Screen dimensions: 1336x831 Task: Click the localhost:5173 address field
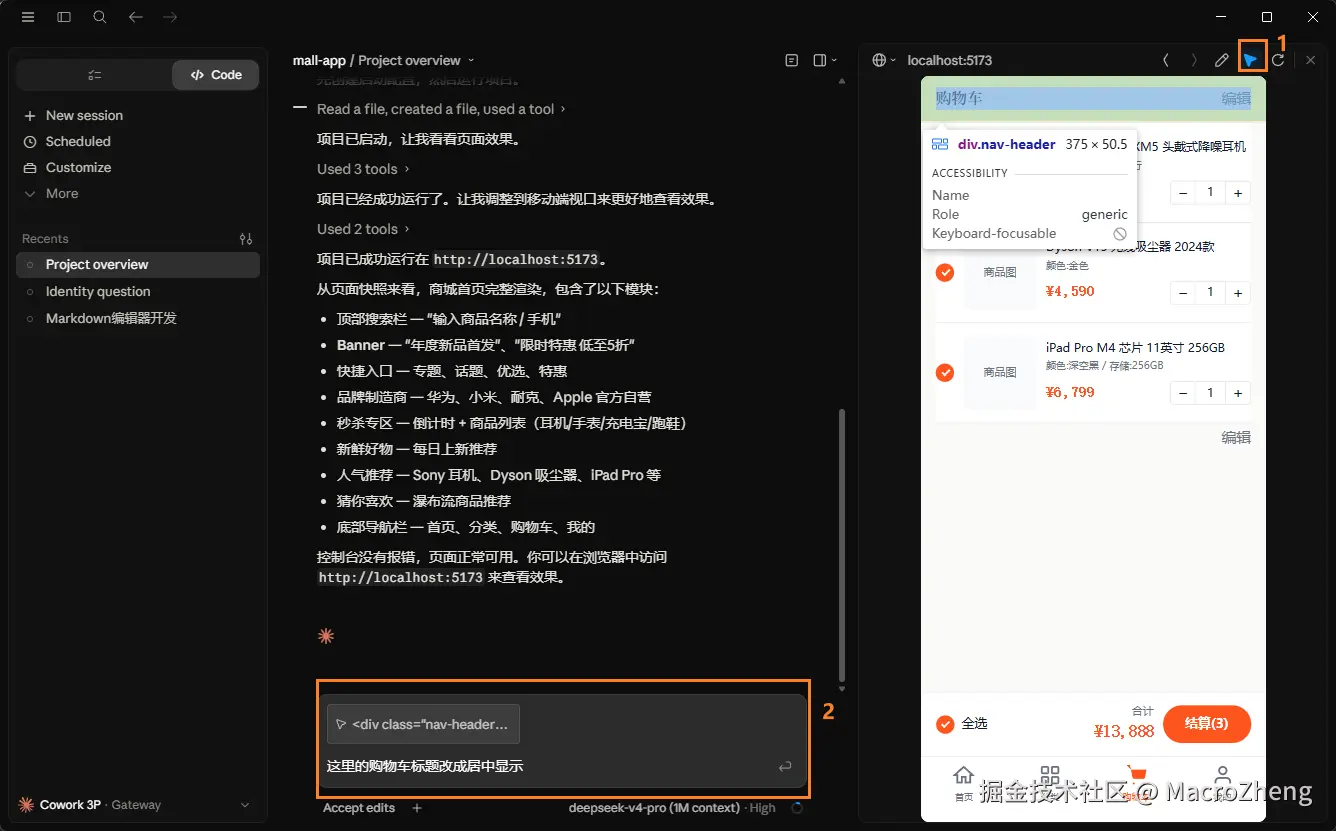[949, 61]
